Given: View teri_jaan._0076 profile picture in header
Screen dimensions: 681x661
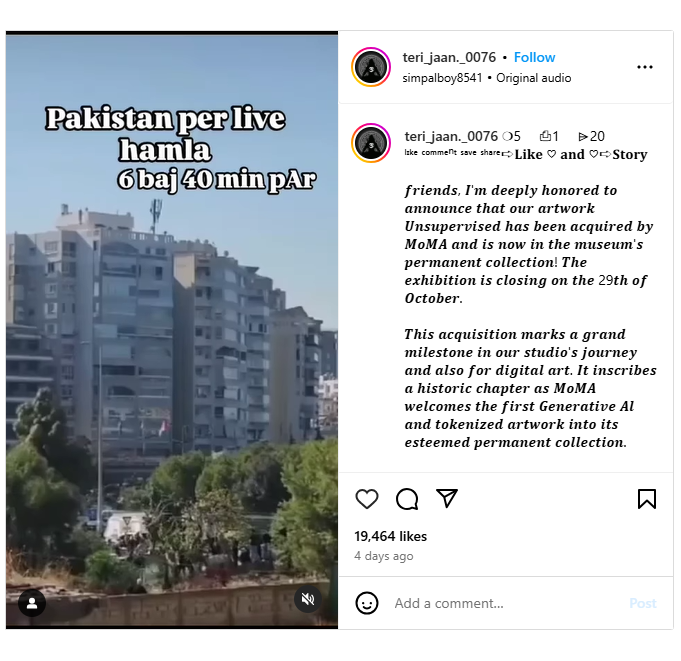Looking at the screenshot, I should click(371, 67).
